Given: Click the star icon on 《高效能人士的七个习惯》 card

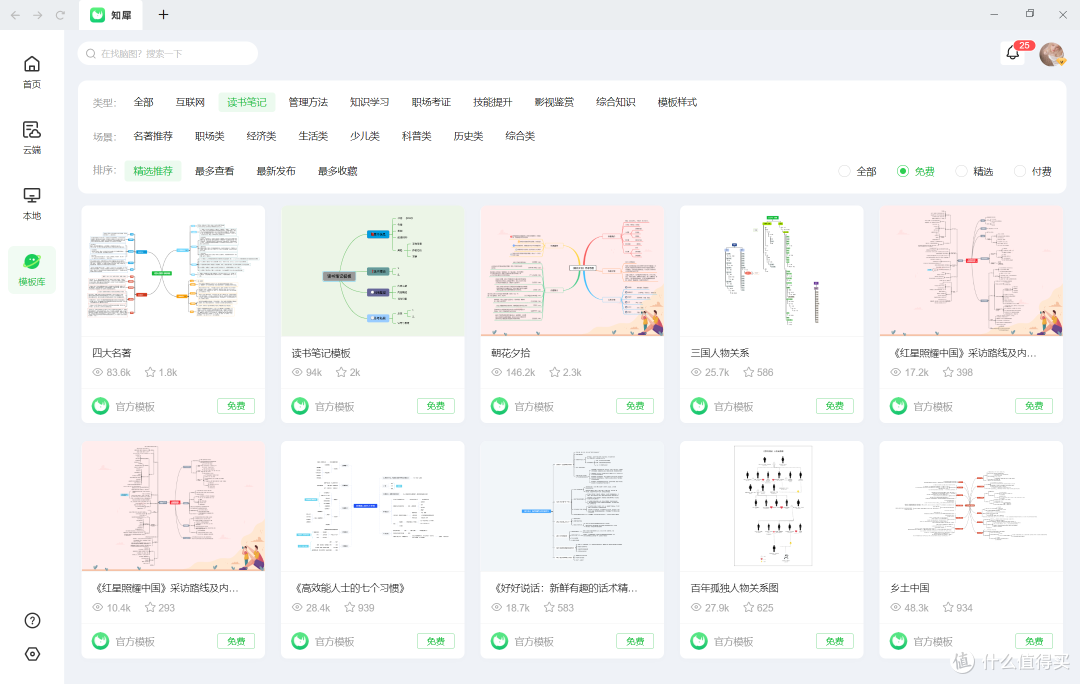Looking at the screenshot, I should pos(350,608).
